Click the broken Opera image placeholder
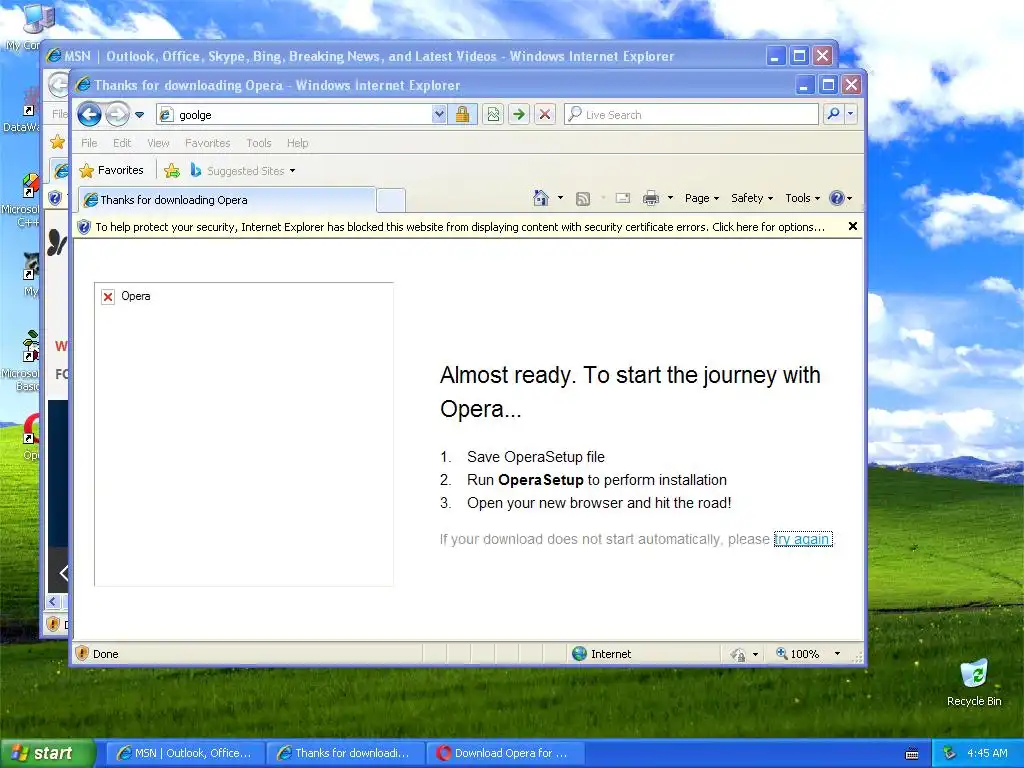Screen dimensions: 1024x768 [x=244, y=434]
